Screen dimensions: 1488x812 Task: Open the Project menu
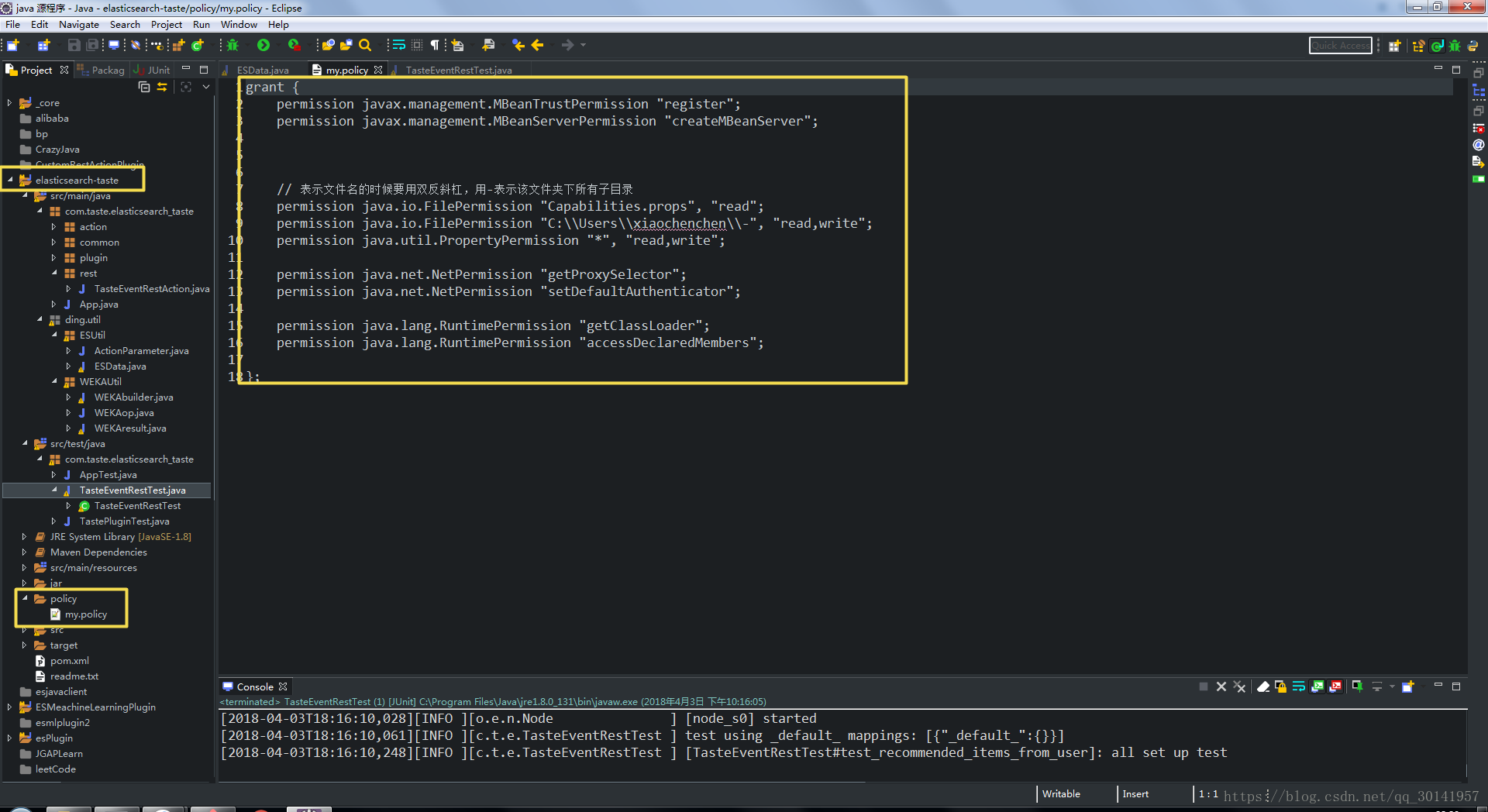pos(166,24)
